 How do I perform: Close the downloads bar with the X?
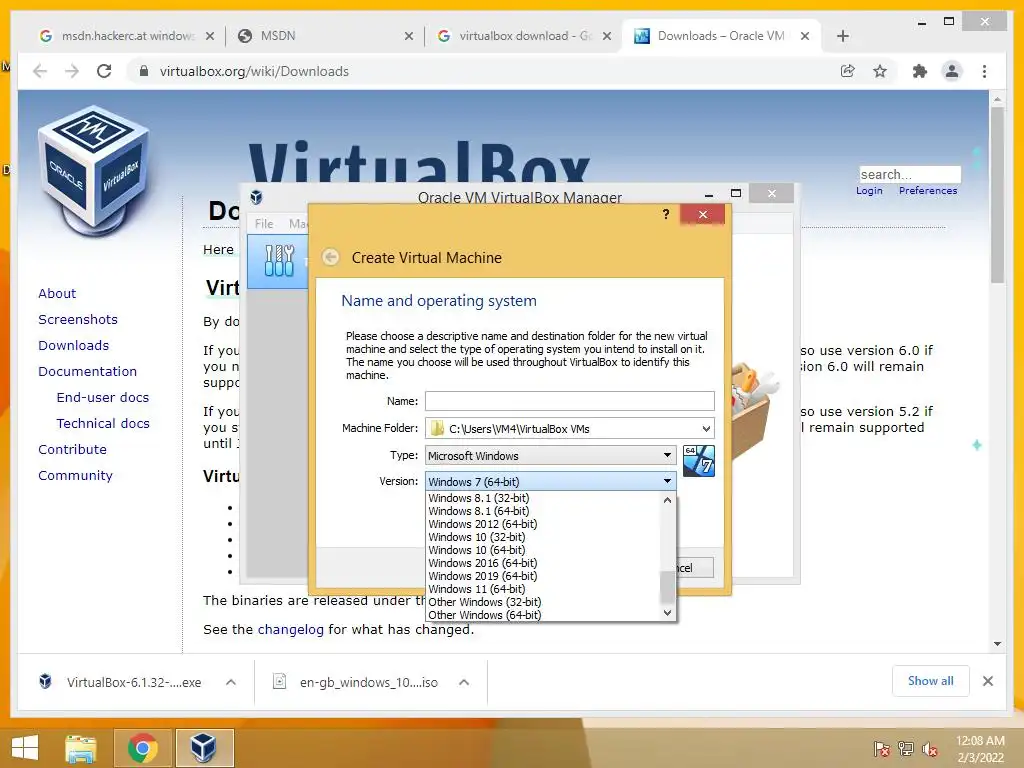click(987, 681)
